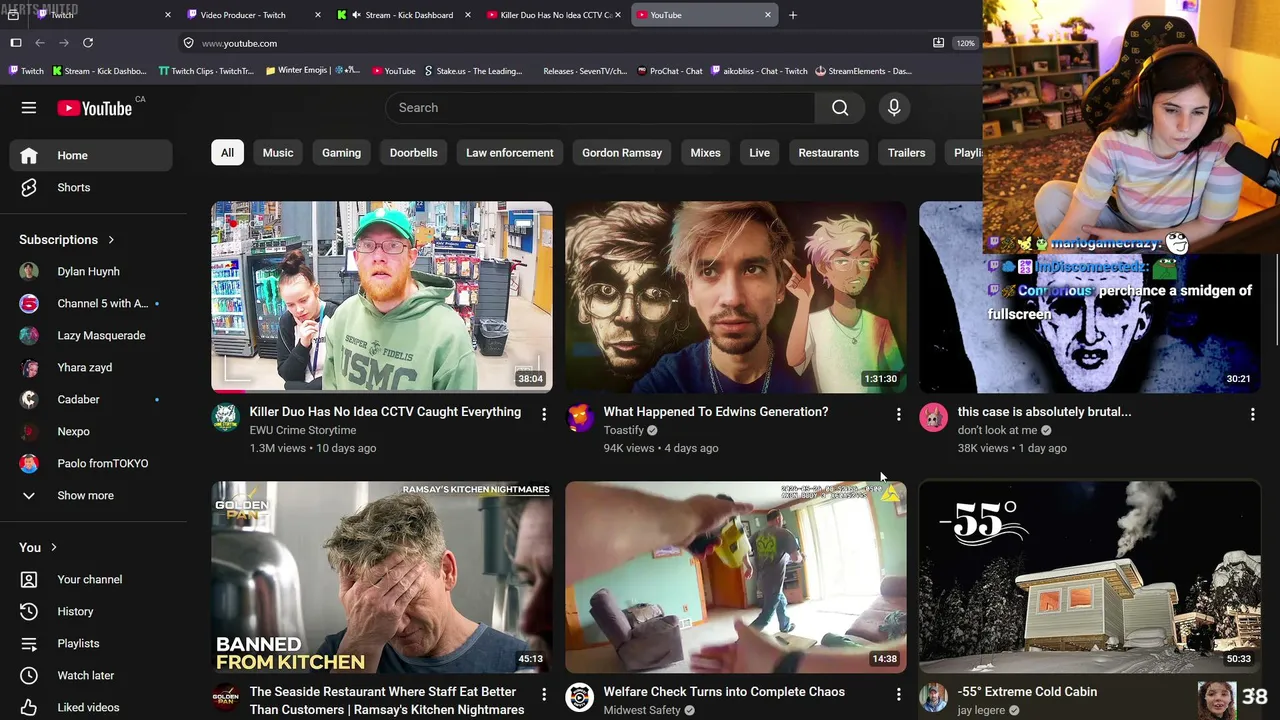Expand the Subscriptions section chevron

[x=111, y=240]
